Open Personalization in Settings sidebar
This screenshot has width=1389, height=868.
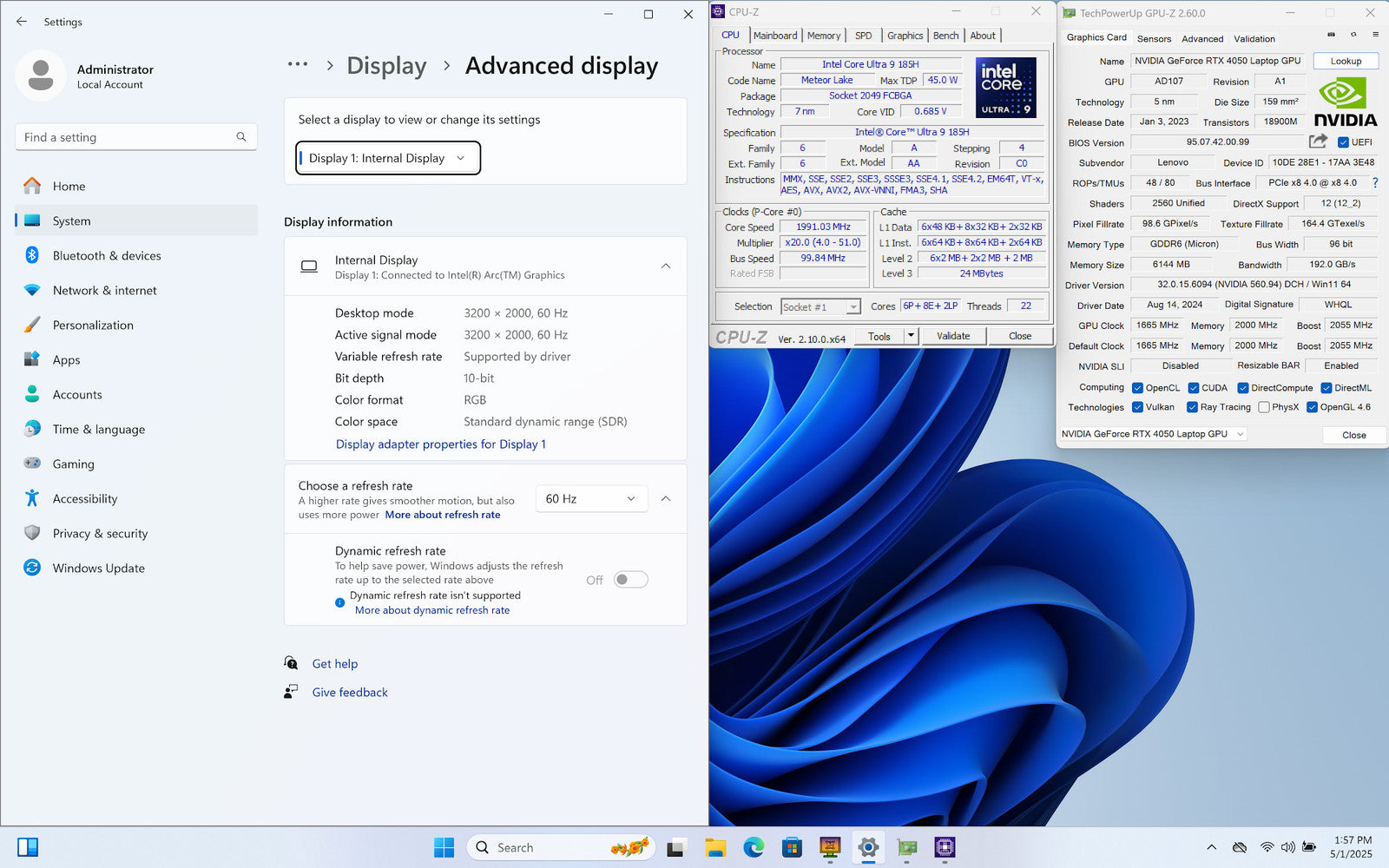tap(136, 325)
